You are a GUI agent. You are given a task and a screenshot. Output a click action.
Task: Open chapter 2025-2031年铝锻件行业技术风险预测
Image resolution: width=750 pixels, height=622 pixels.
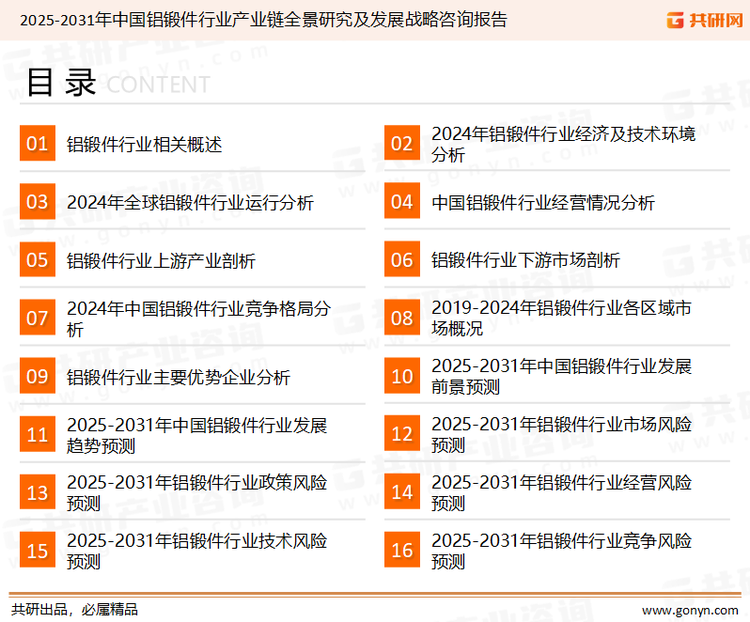(x=197, y=551)
